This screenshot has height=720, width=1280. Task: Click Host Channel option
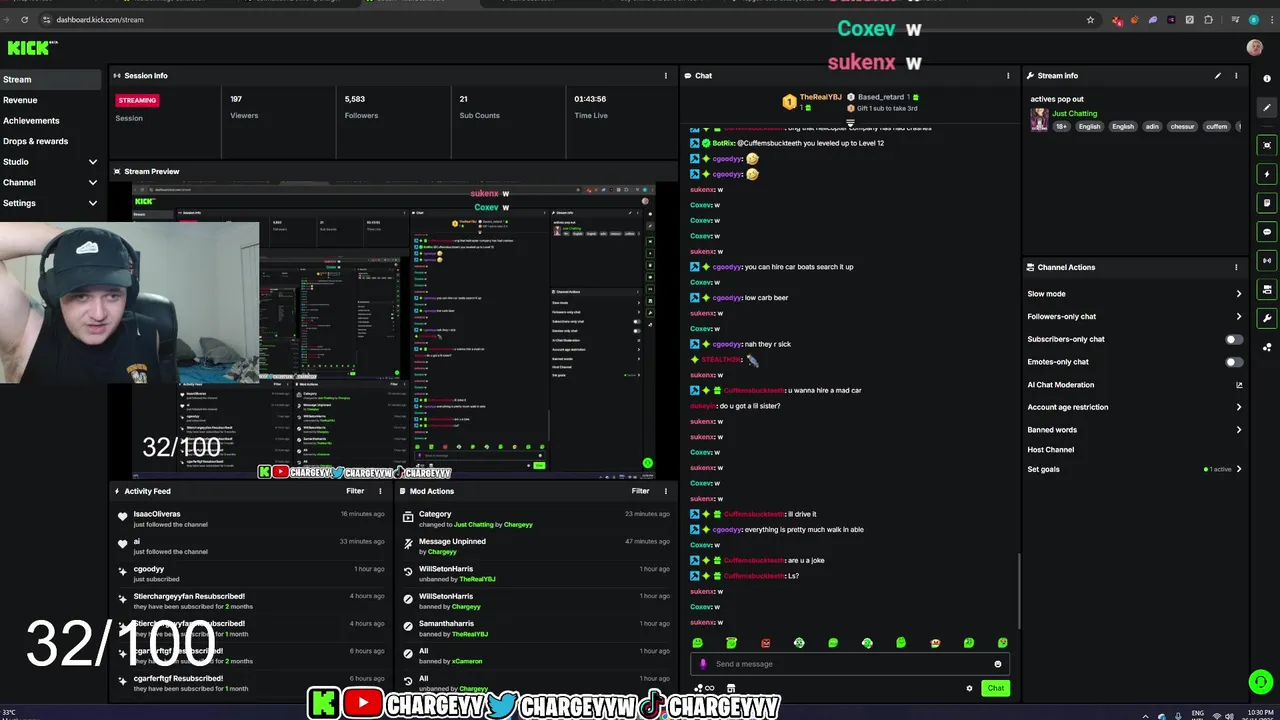click(1051, 450)
